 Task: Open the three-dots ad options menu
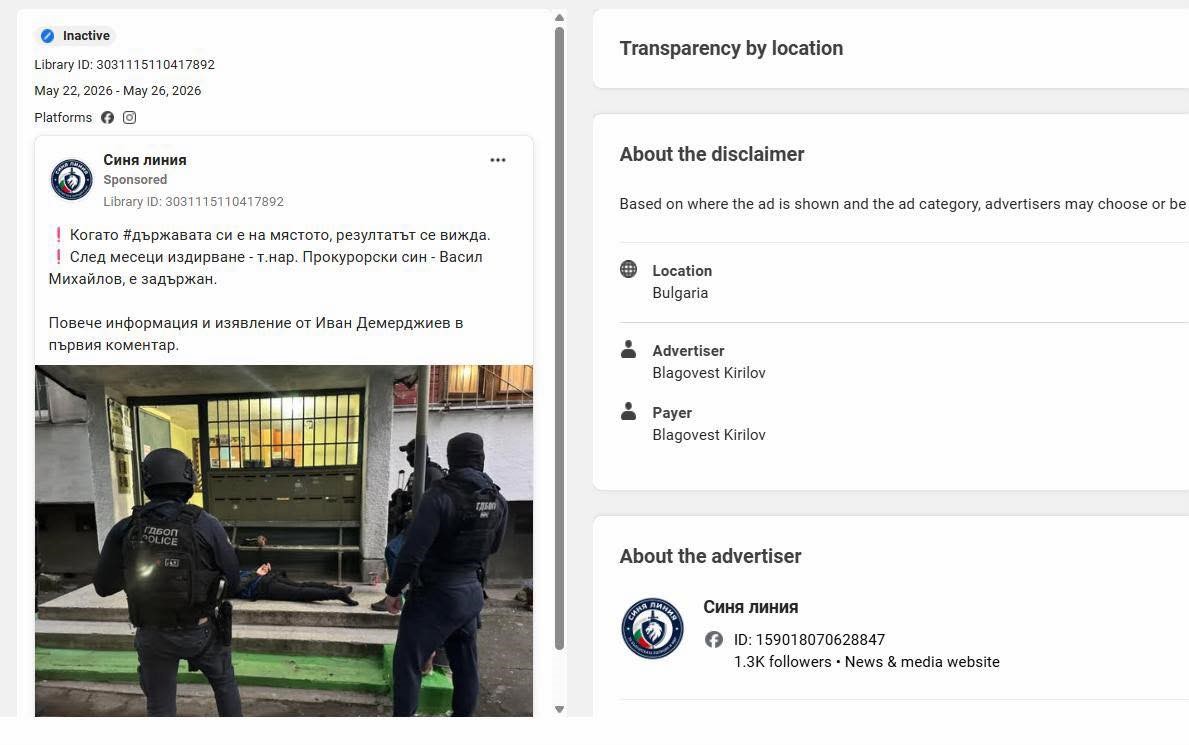click(497, 160)
